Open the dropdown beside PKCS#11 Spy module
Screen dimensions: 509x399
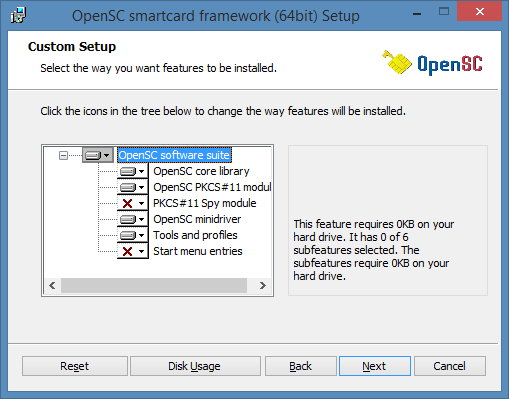click(x=133, y=203)
